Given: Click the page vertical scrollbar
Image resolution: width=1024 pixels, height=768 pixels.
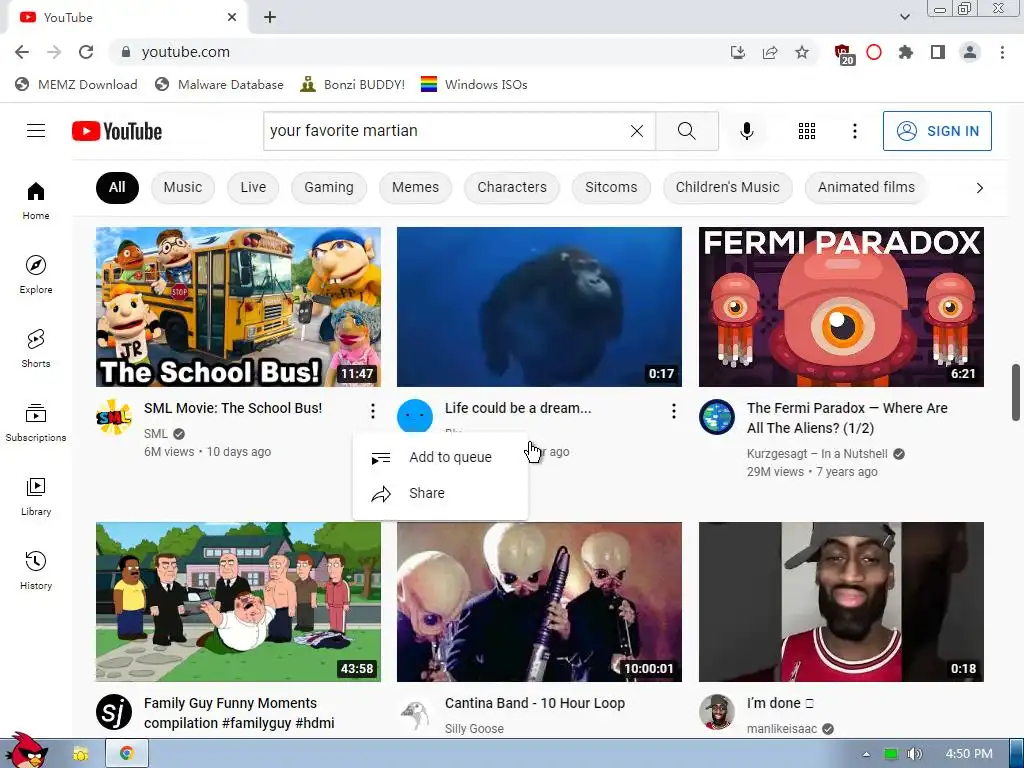Looking at the screenshot, I should click(x=1016, y=392).
